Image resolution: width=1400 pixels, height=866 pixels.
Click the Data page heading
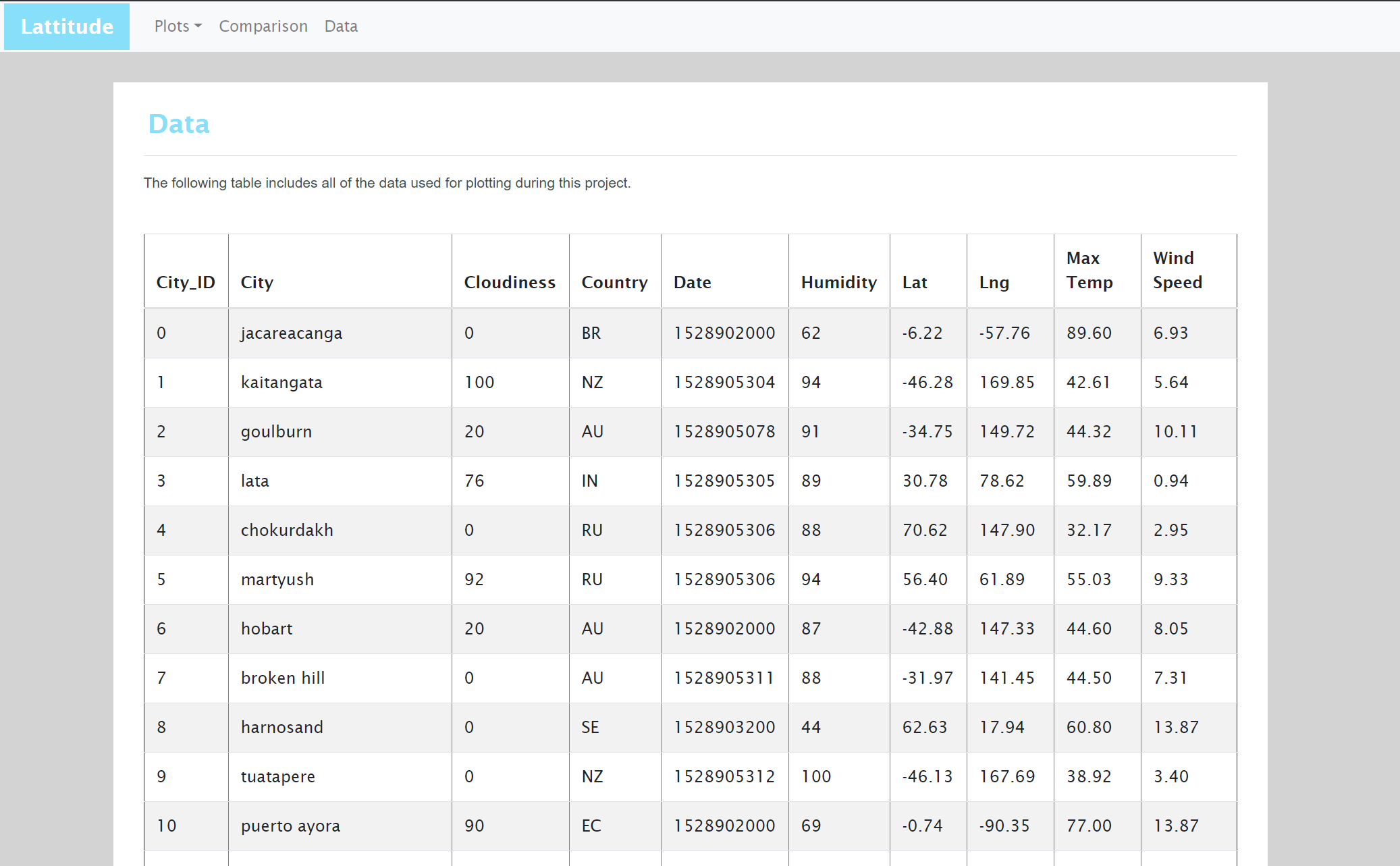[x=179, y=124]
